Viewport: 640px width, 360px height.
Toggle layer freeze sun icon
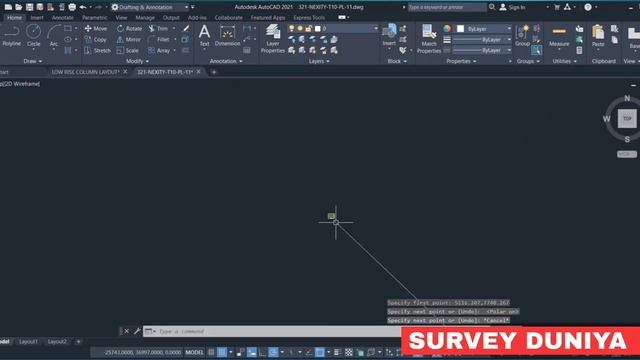coord(300,29)
